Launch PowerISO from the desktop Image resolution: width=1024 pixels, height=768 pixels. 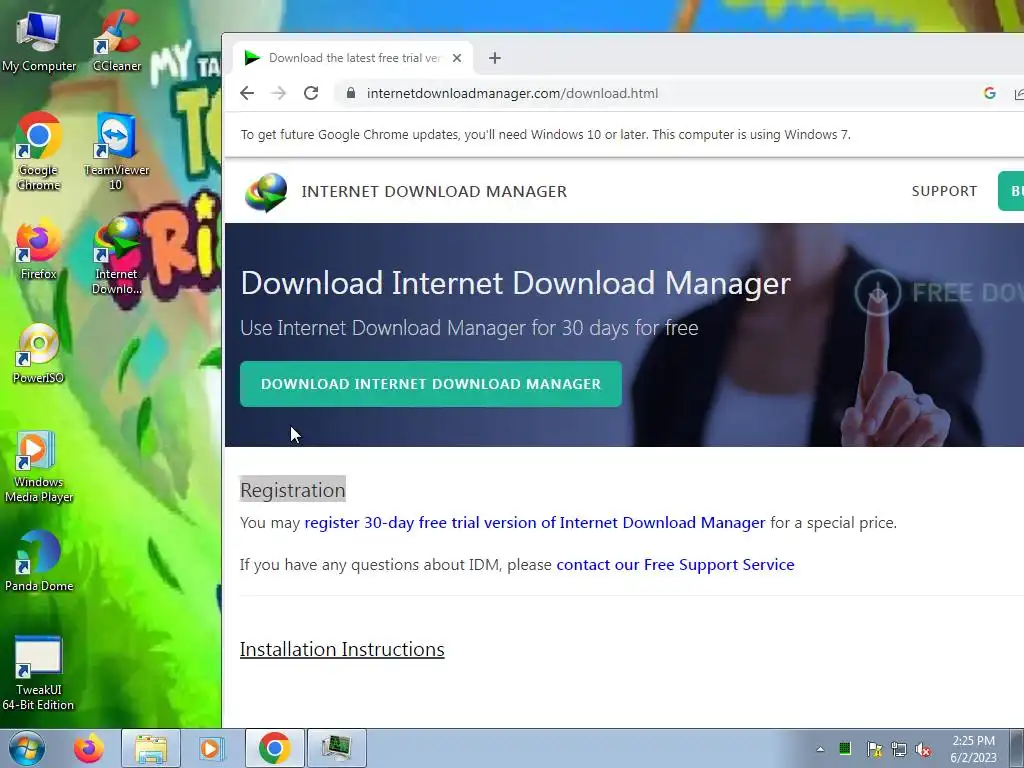(x=39, y=353)
